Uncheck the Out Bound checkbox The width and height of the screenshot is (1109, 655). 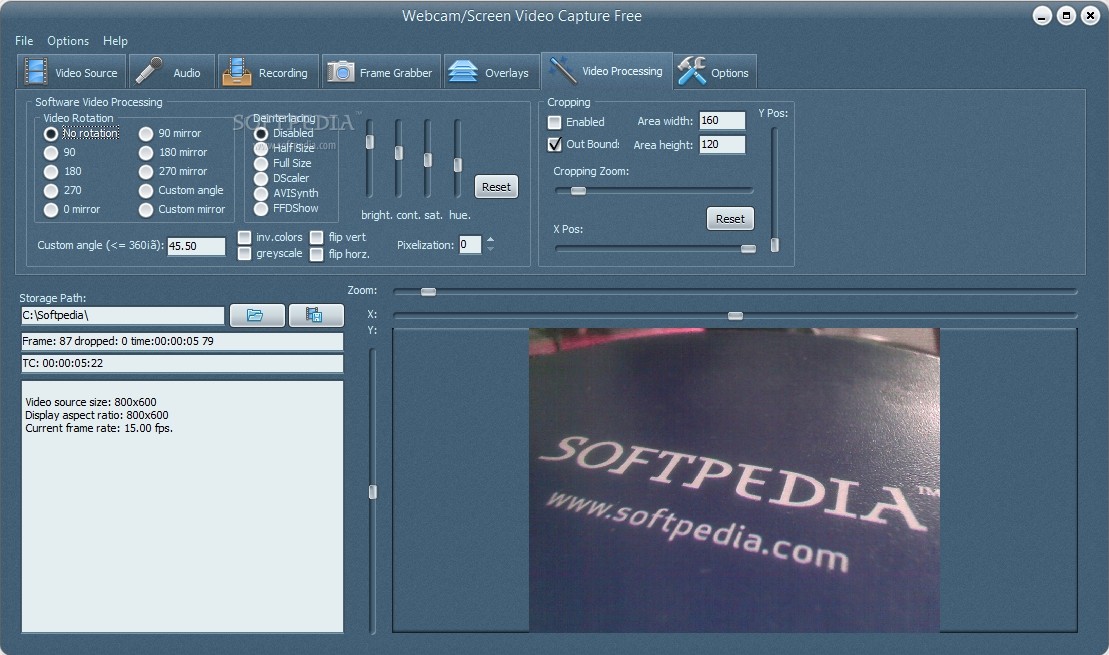(x=554, y=144)
